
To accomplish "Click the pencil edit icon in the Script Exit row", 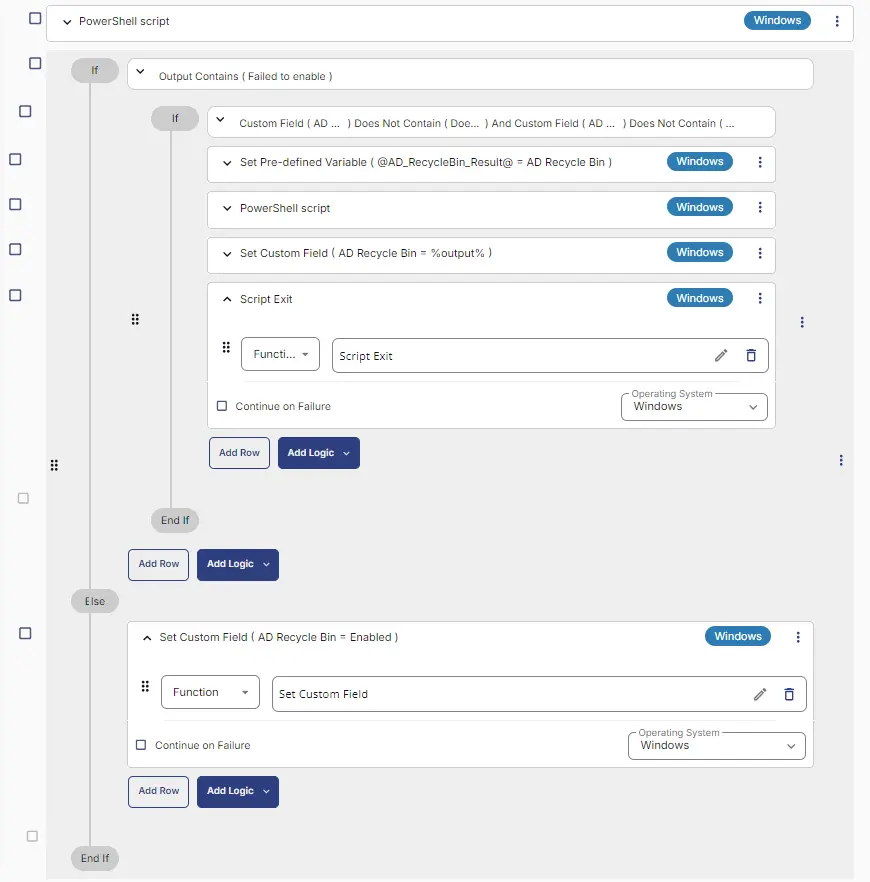I will [721, 355].
